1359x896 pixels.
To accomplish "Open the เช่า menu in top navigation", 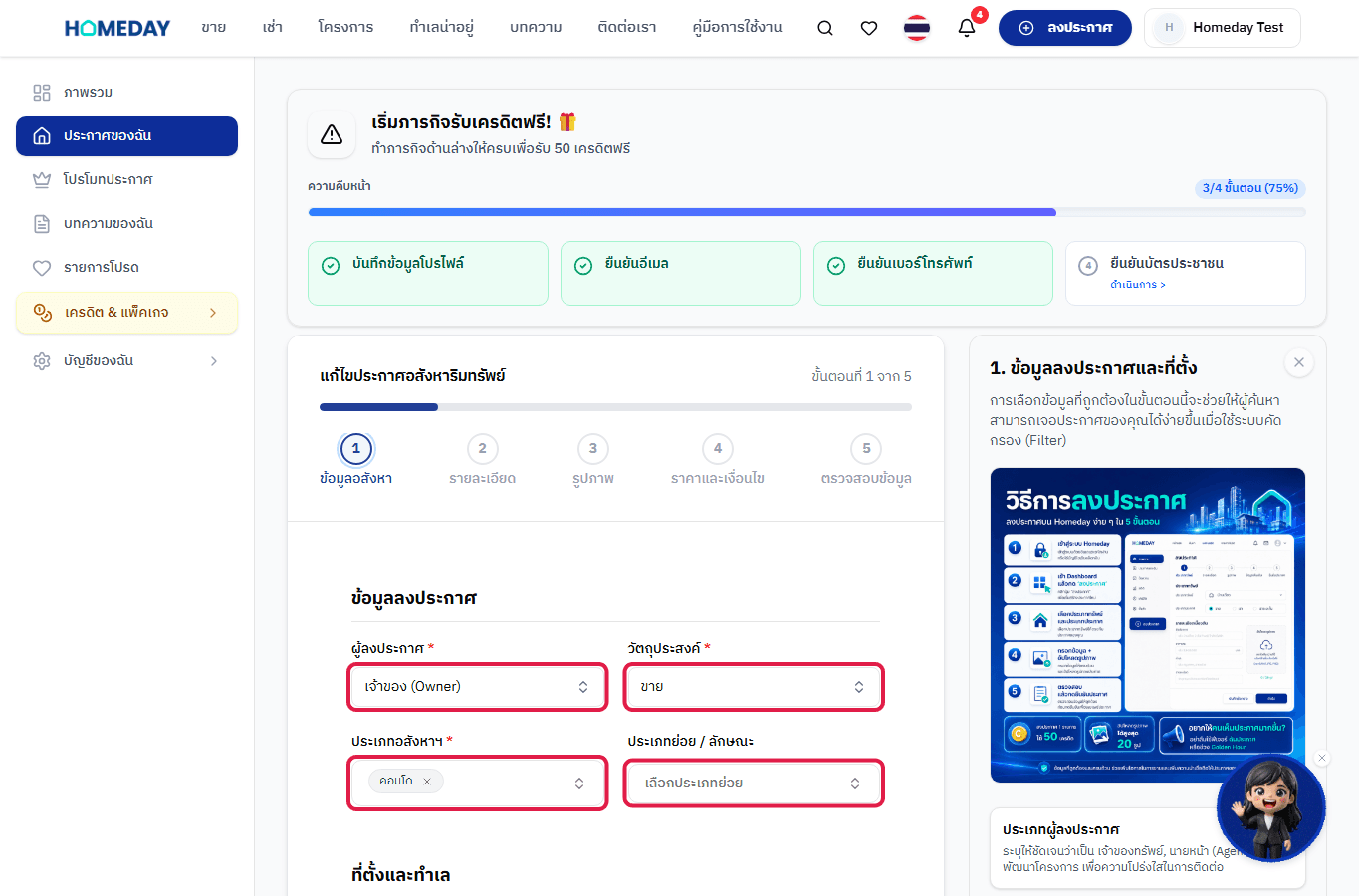I will (x=273, y=28).
